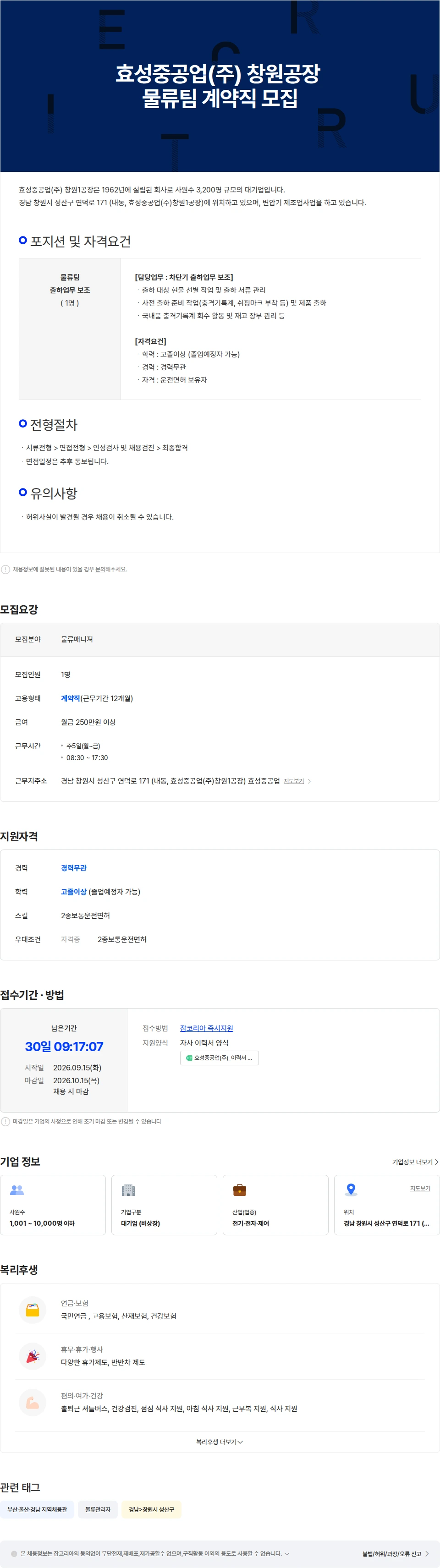Image resolution: width=440 pixels, height=1568 pixels.
Task: Select the 고졸이상 education link
Action: [74, 892]
